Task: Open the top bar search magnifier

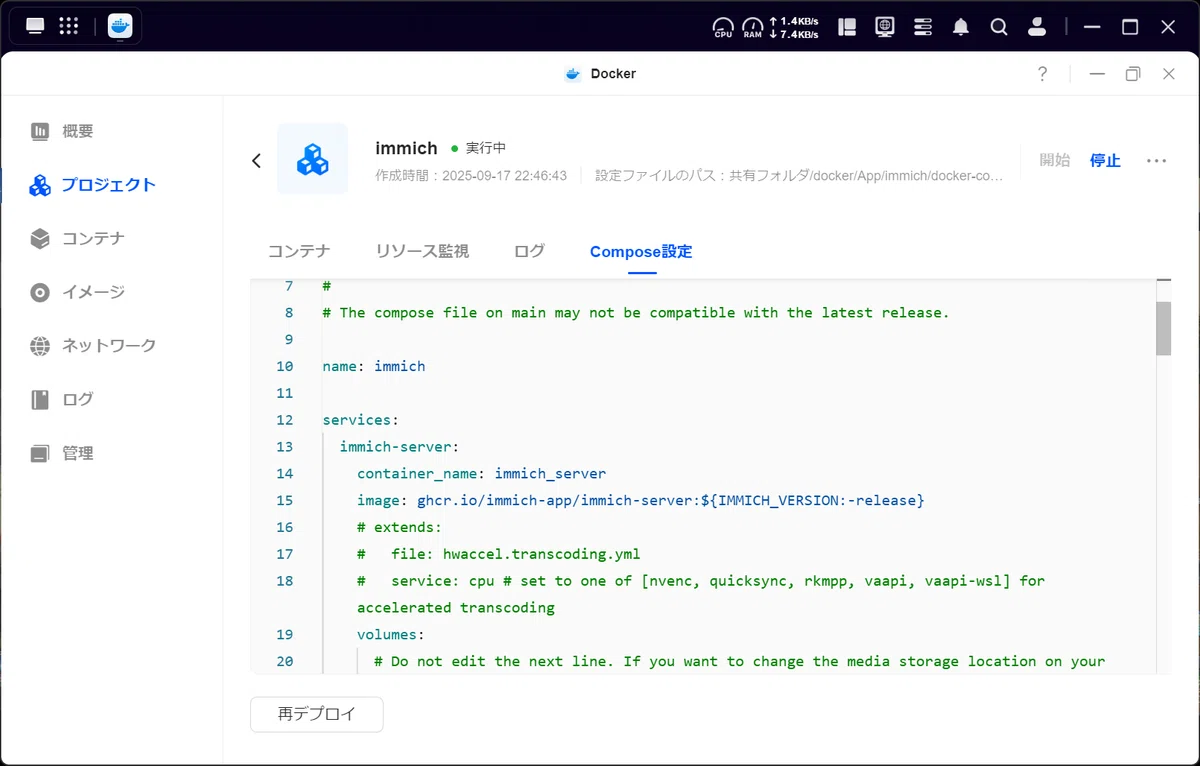Action: [x=999, y=27]
